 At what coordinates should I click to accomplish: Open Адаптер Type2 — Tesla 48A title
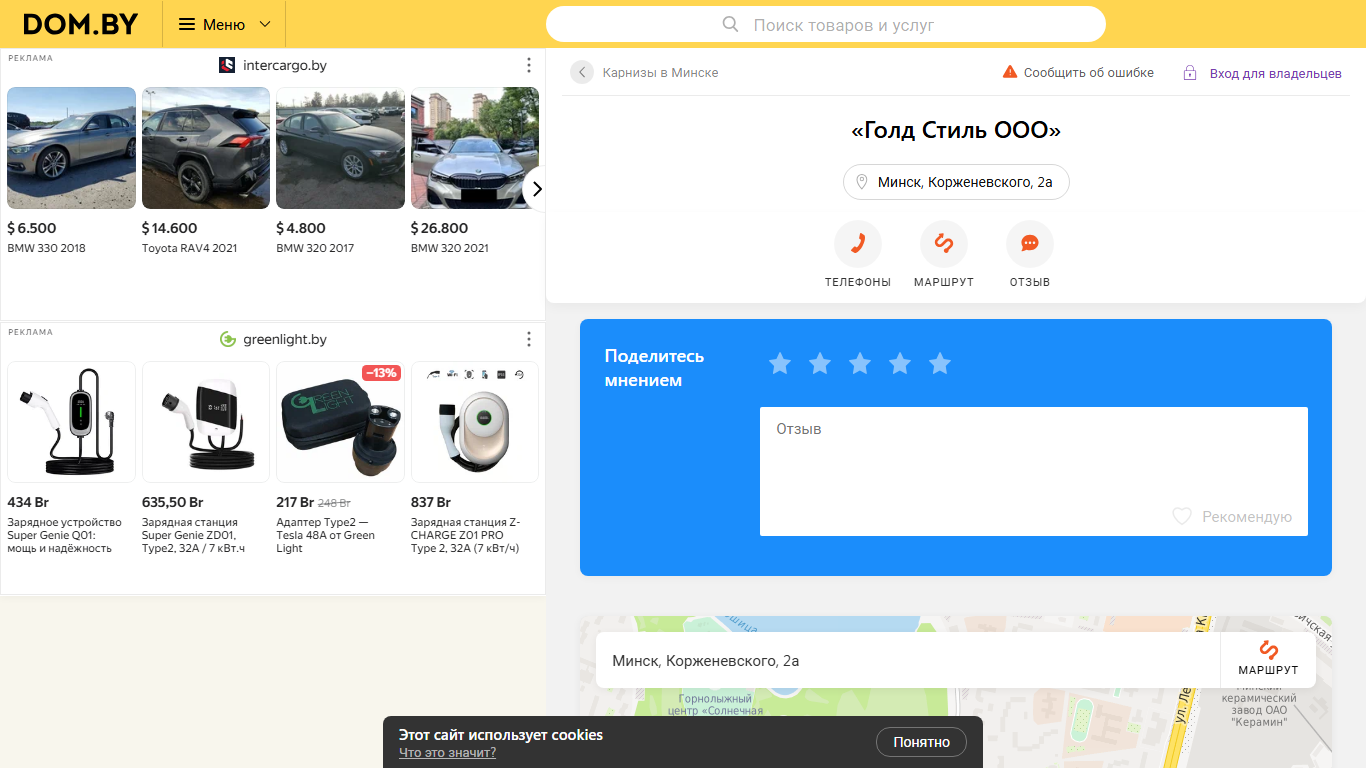pyautogui.click(x=326, y=535)
